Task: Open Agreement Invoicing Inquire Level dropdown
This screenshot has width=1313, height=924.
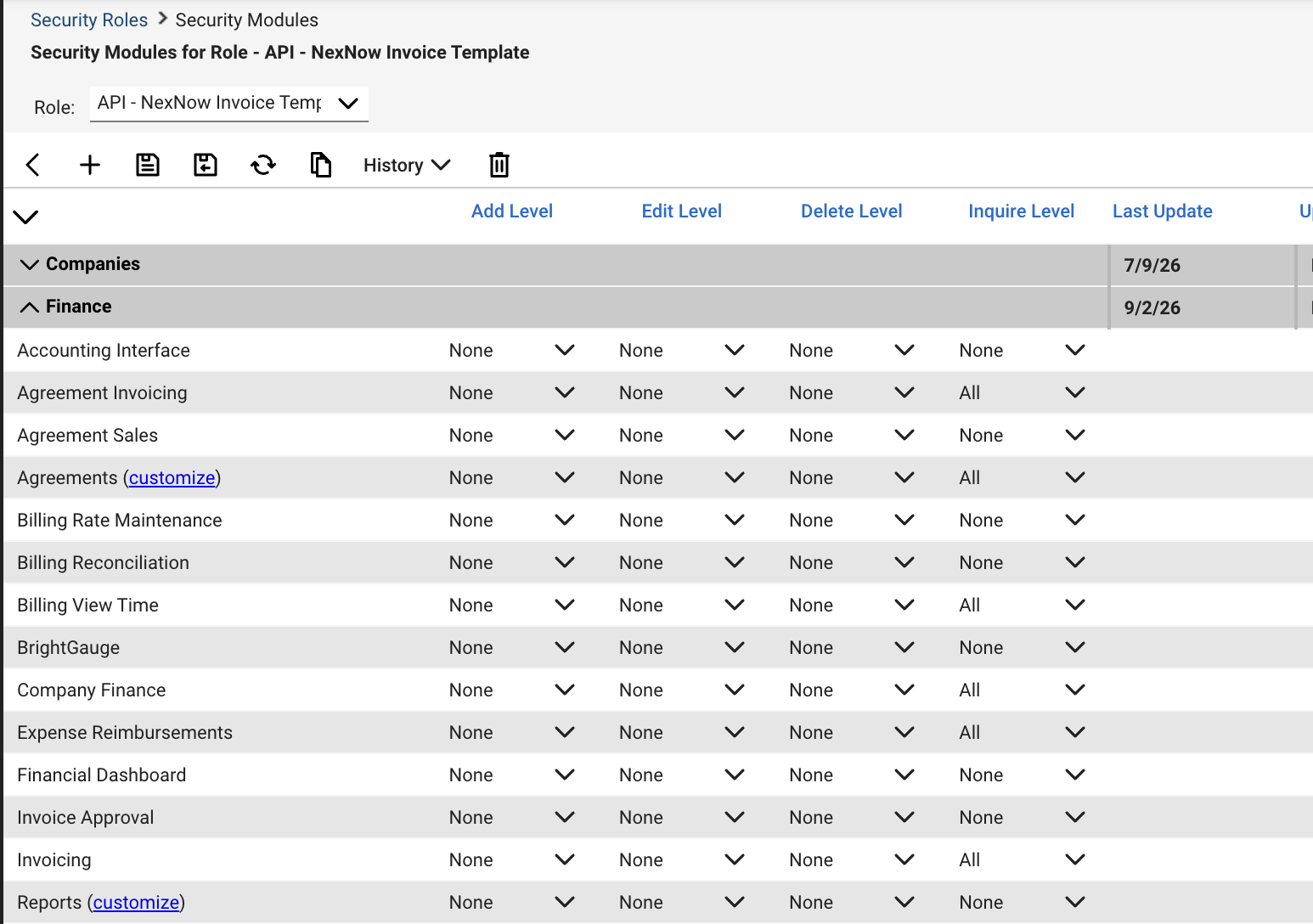Action: (x=1022, y=392)
